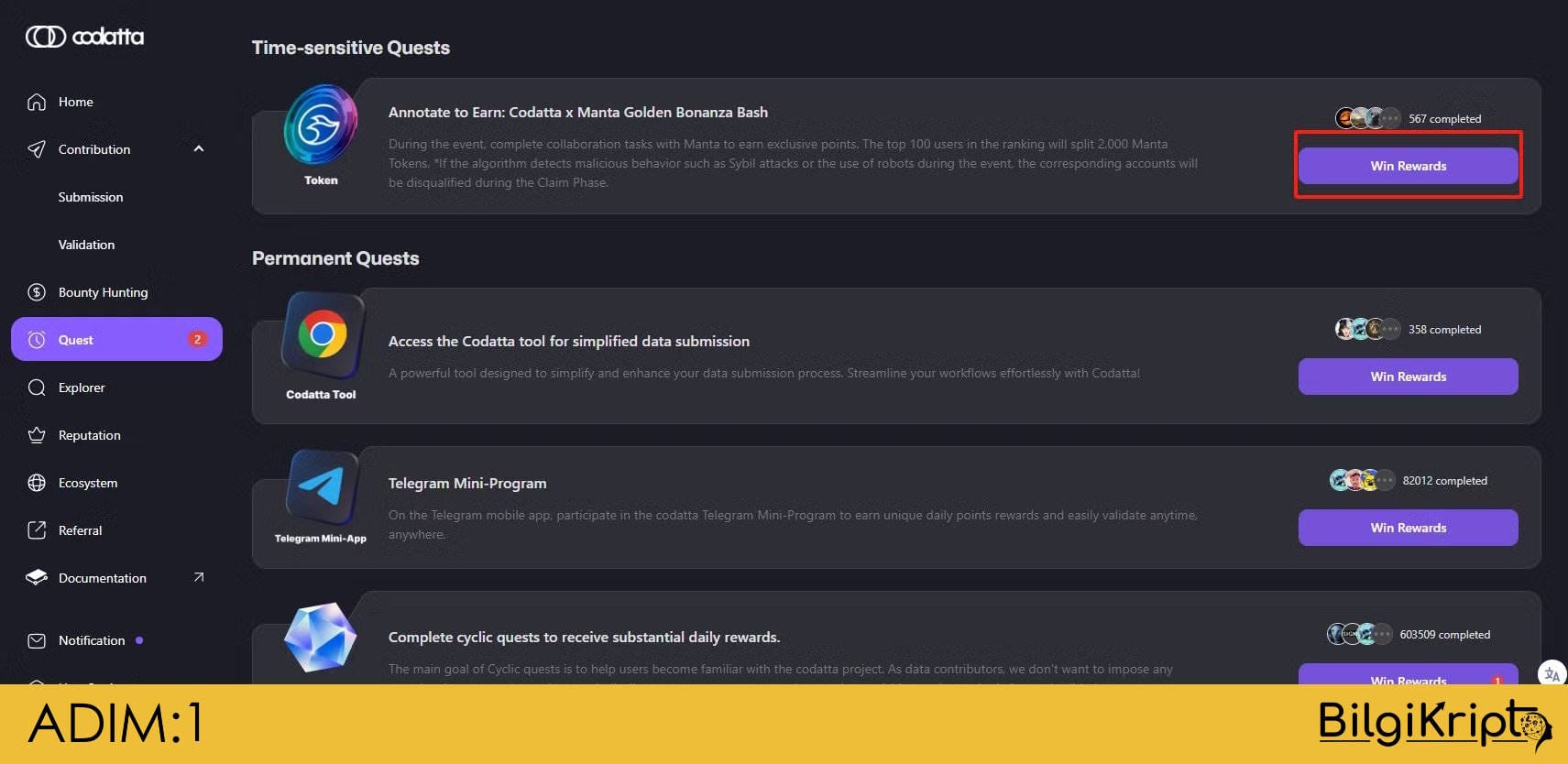Viewport: 1568px width, 764px height.
Task: Click the Notification envelope icon
Action: (37, 640)
